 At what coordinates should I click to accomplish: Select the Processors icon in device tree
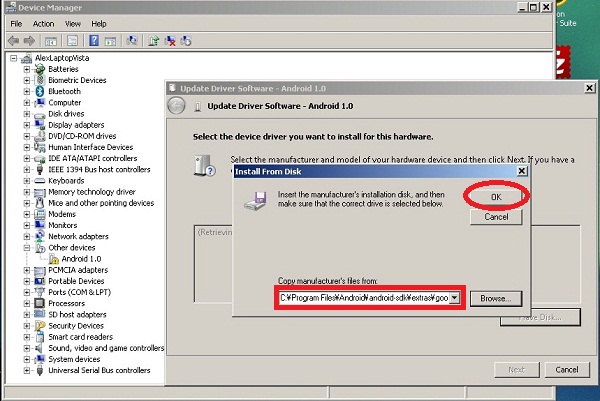point(40,303)
